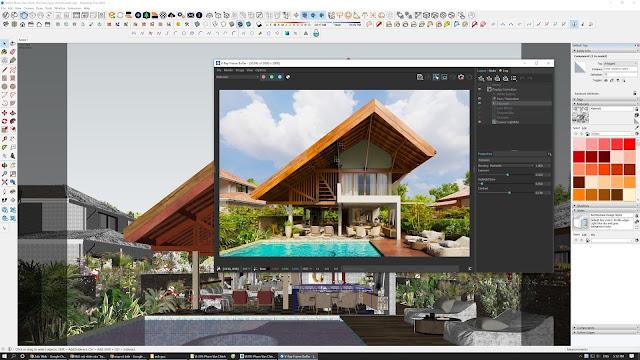Open the Image menu in frame buffer
Screen dimensions: 640x360
click(x=240, y=70)
